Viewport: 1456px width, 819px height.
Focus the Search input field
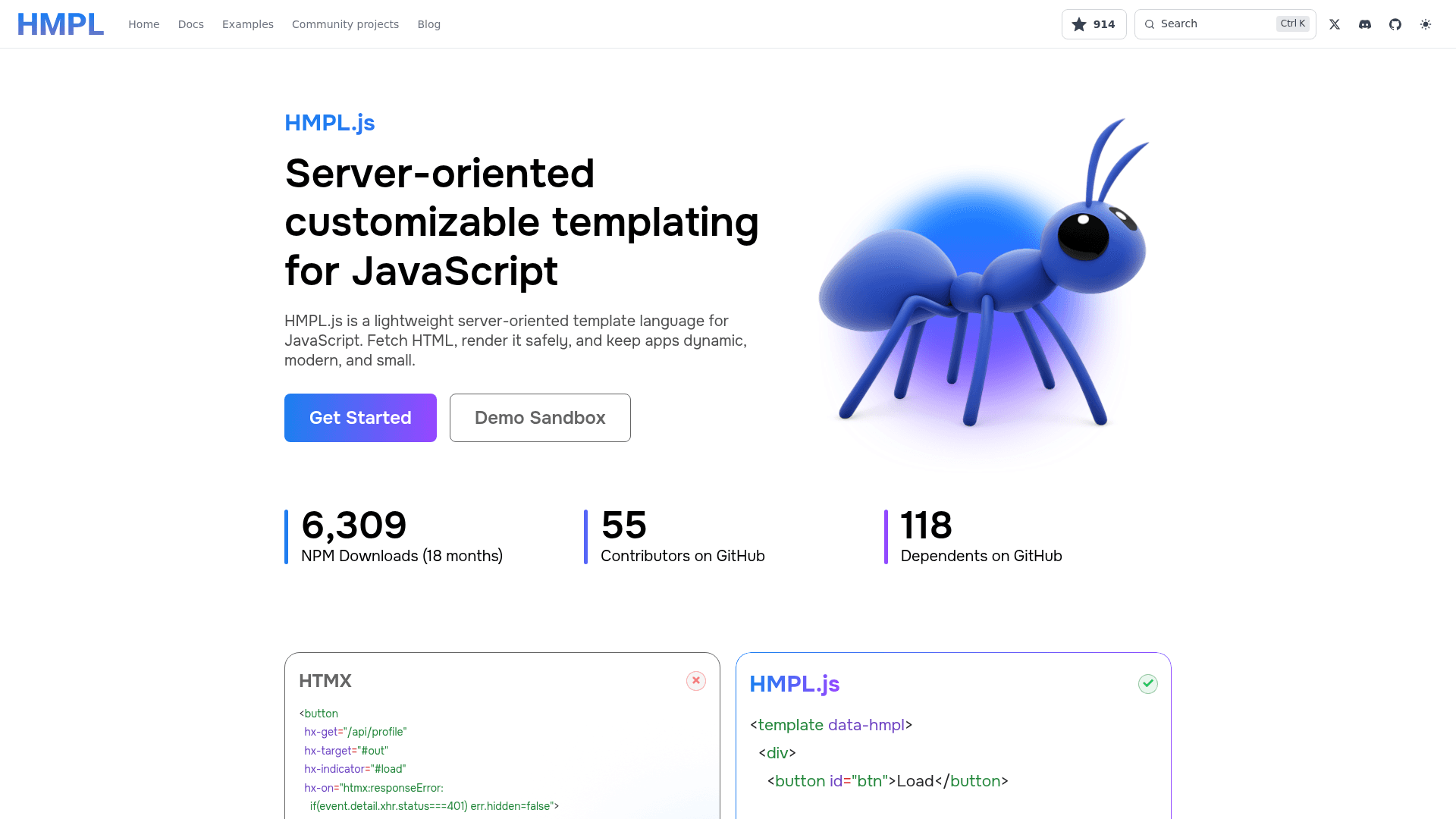pyautogui.click(x=1213, y=24)
